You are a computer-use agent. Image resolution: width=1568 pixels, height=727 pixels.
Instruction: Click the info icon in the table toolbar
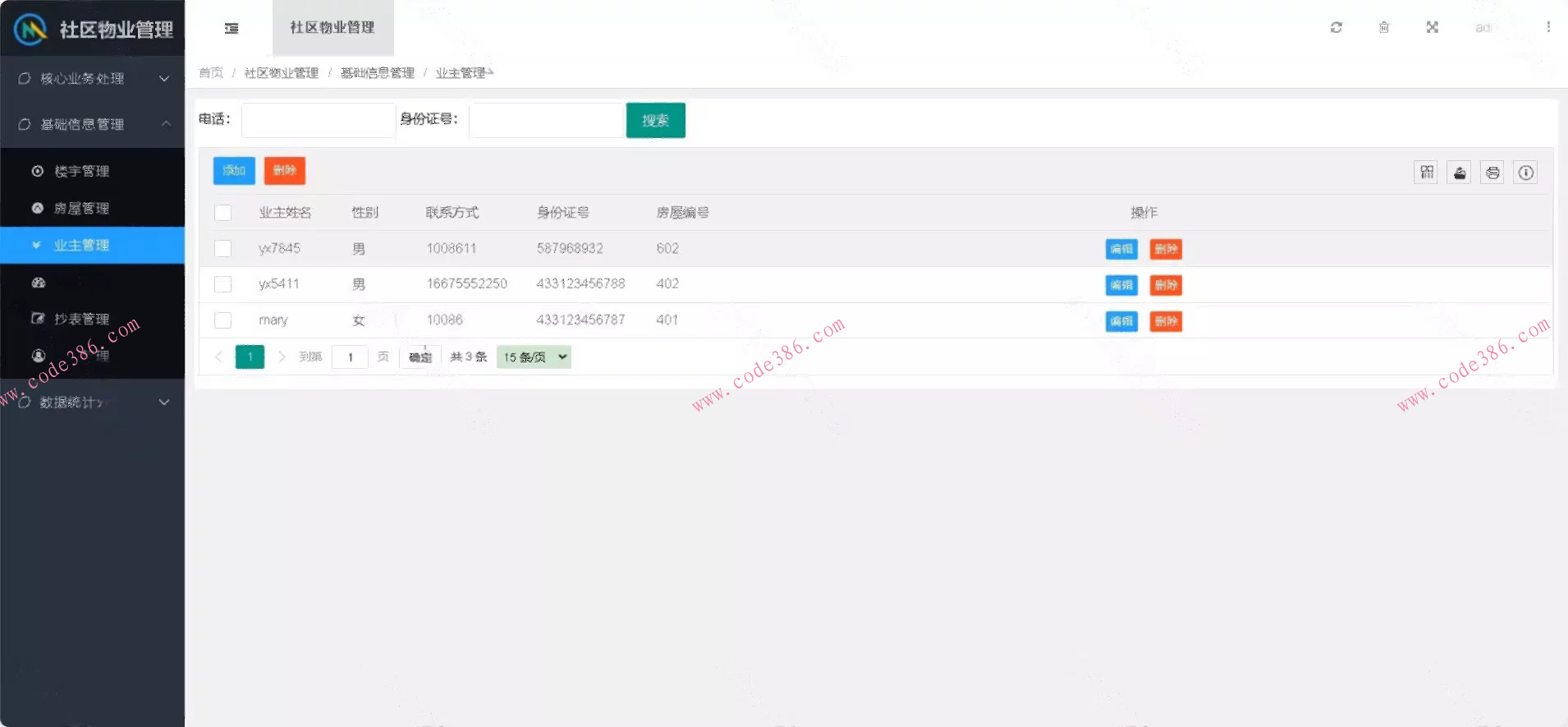click(1526, 173)
